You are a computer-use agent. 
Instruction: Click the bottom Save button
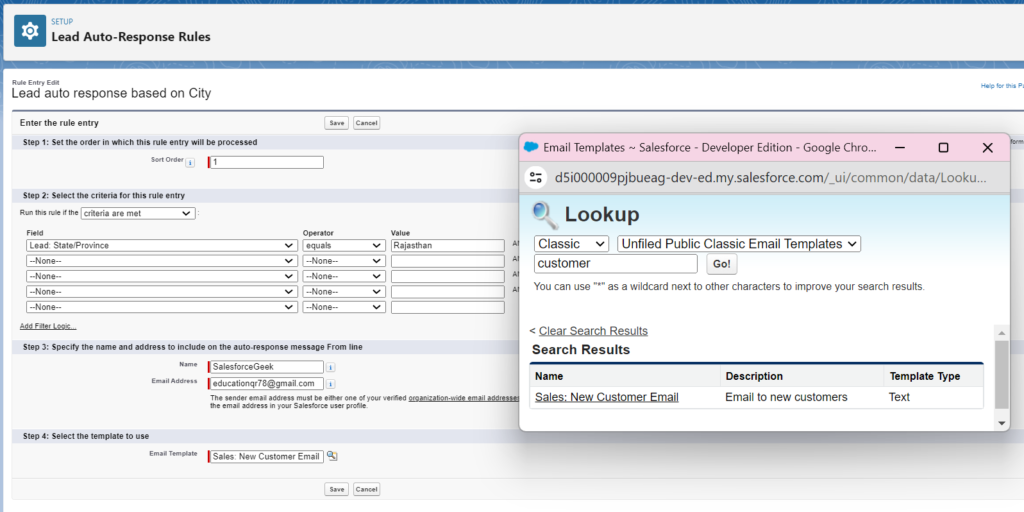(x=336, y=489)
